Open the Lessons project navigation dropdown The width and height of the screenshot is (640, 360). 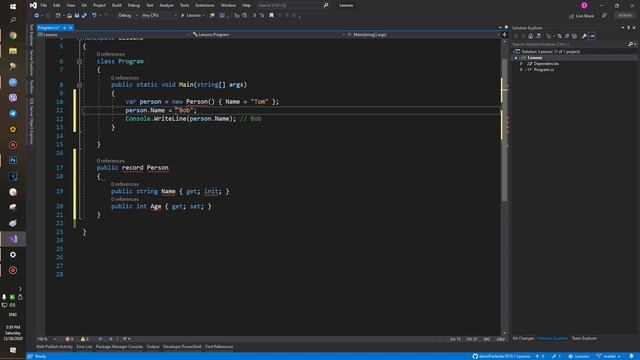(x=113, y=35)
